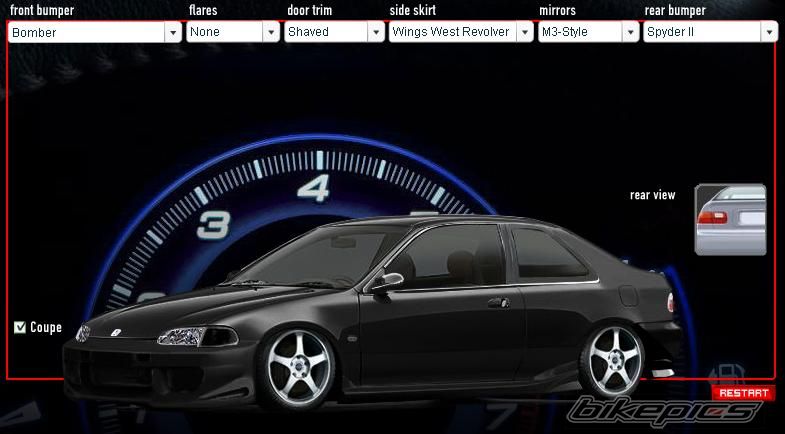Viewport: 785px width, 434px height.
Task: Click the door trim label
Action: (309, 11)
